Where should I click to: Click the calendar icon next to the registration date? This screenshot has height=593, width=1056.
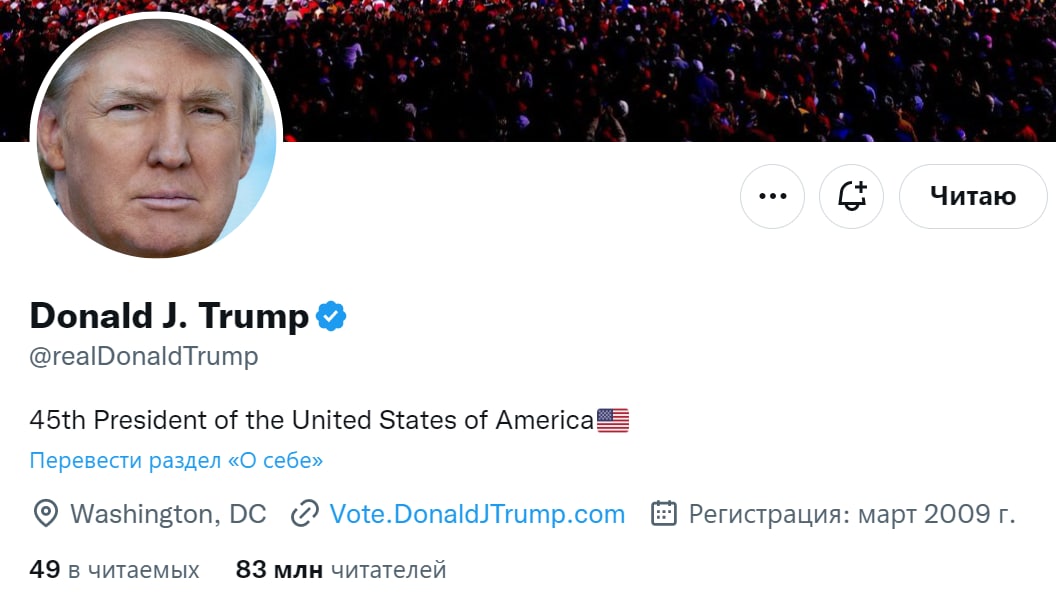(x=662, y=513)
